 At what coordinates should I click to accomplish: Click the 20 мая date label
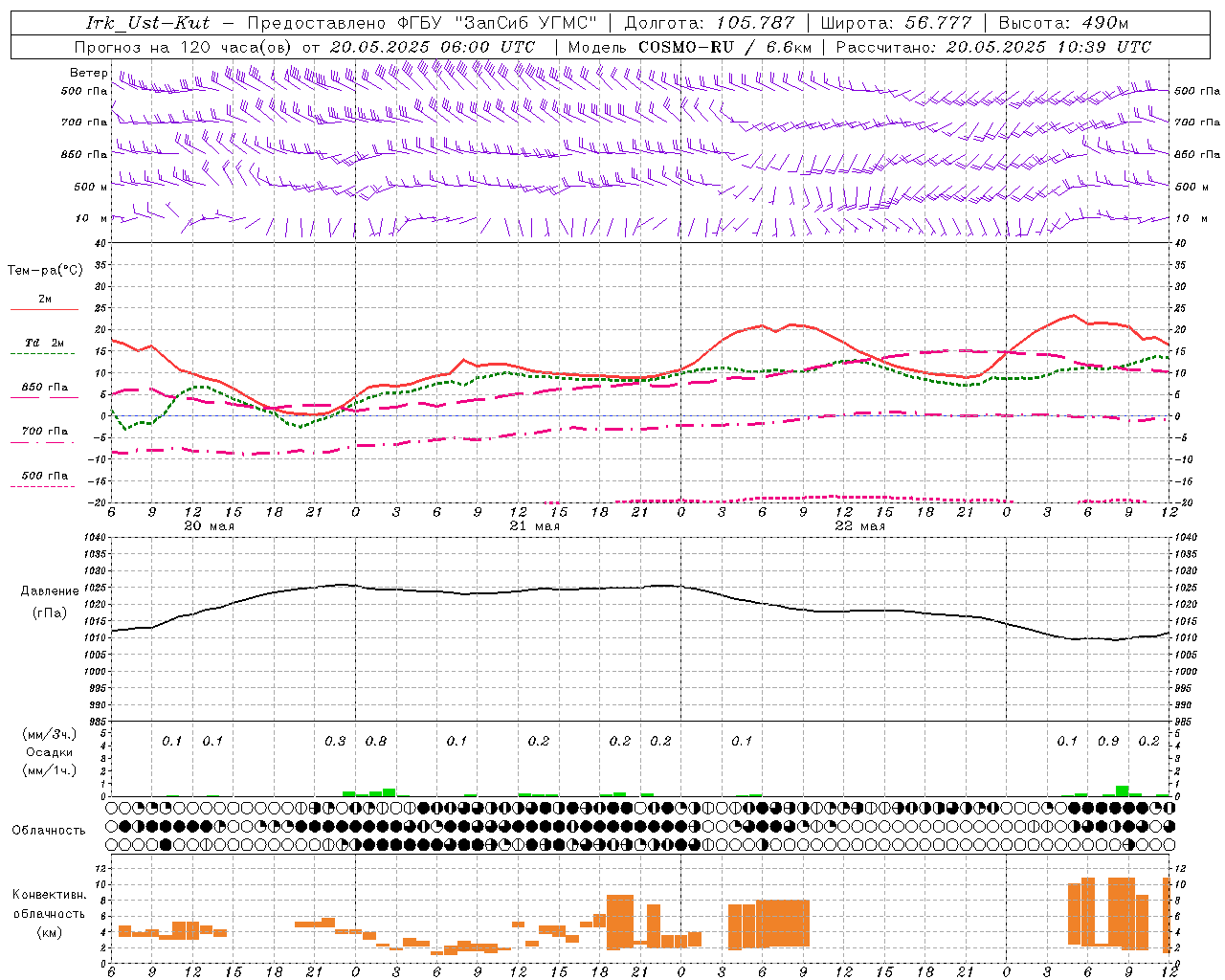point(209,525)
